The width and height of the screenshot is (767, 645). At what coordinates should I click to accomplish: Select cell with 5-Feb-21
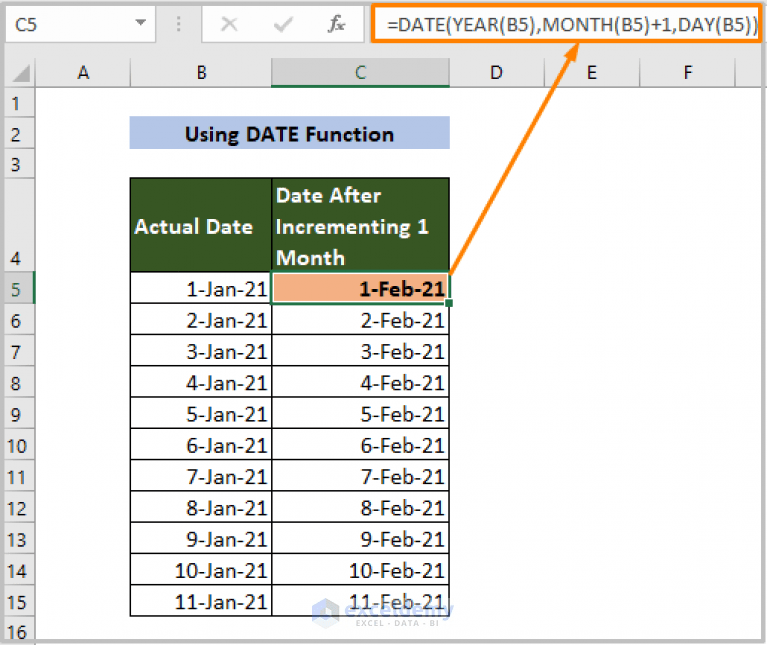(x=361, y=414)
